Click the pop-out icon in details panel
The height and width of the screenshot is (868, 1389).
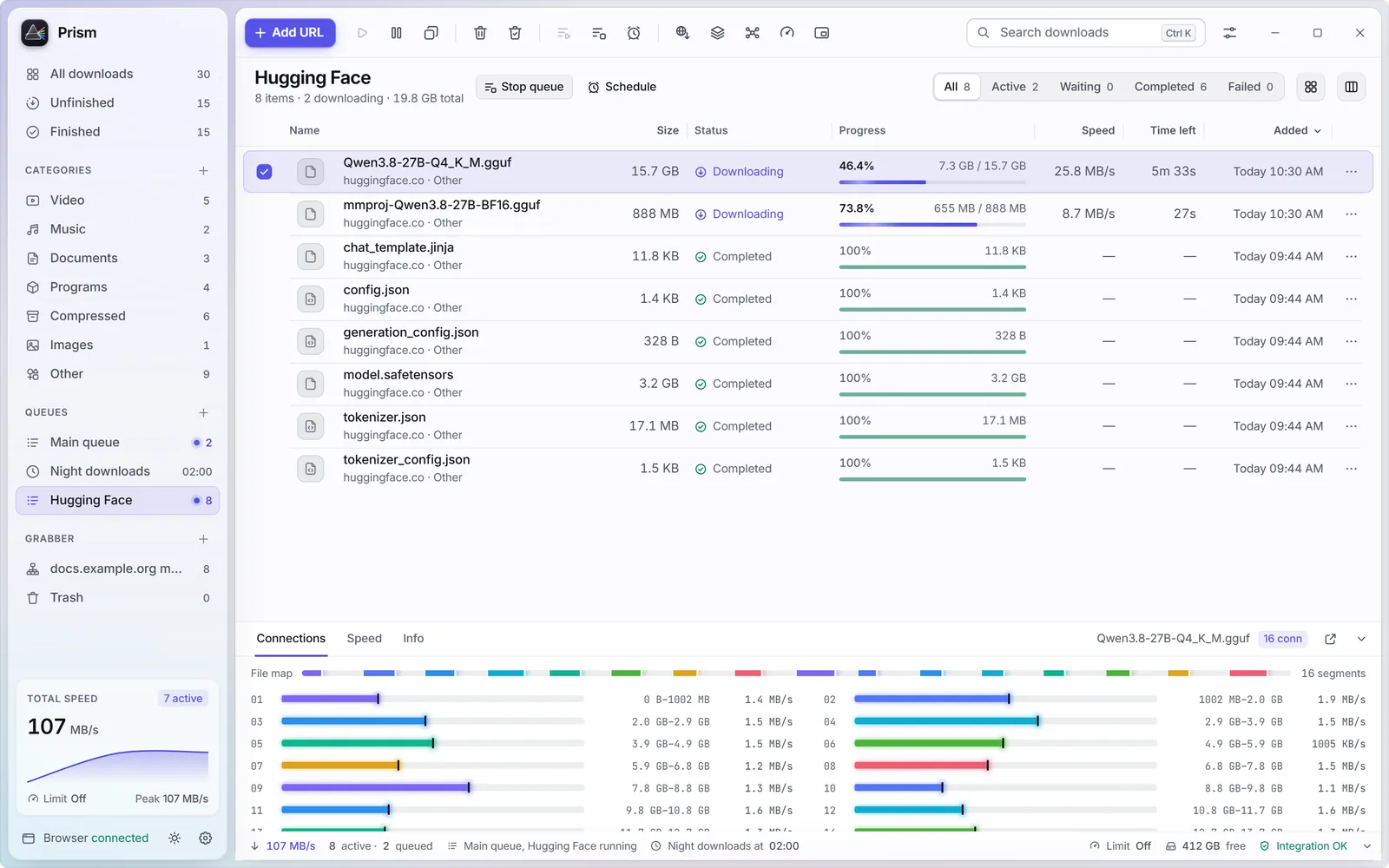tap(1330, 639)
